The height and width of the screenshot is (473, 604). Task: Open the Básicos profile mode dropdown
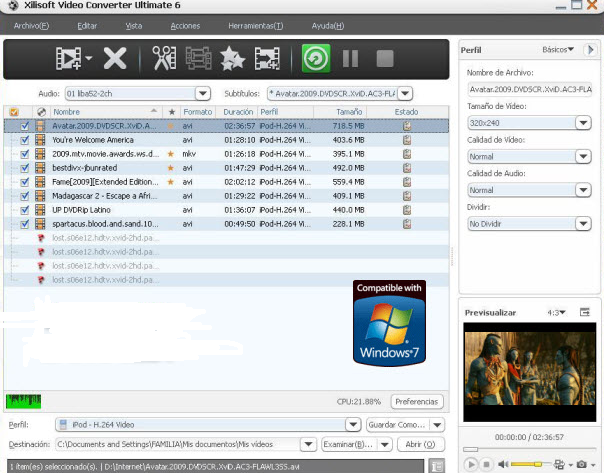pyautogui.click(x=558, y=49)
